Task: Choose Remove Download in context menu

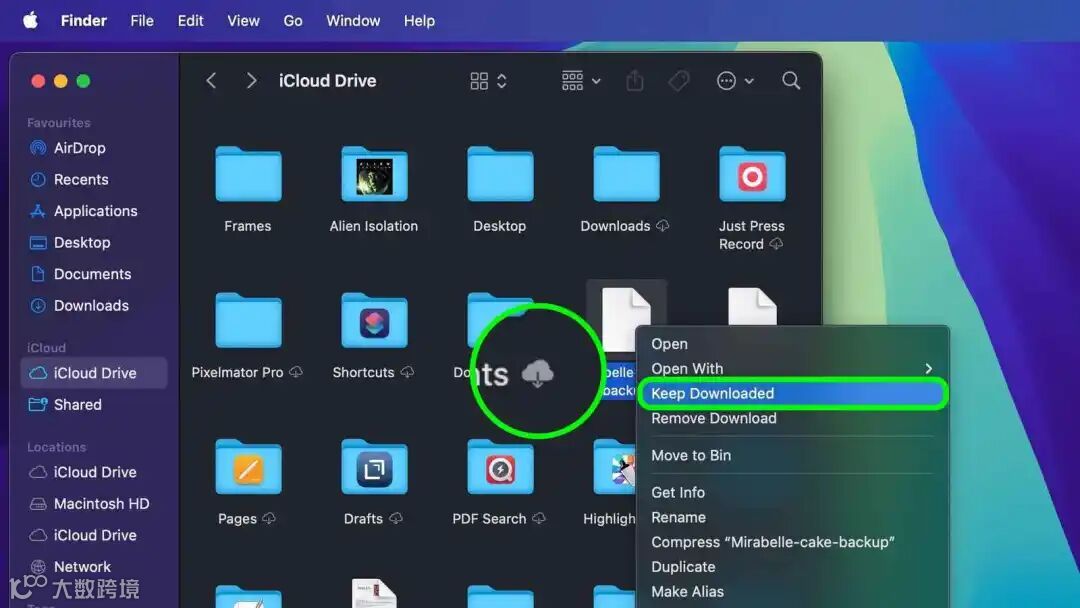Action: coord(792,418)
